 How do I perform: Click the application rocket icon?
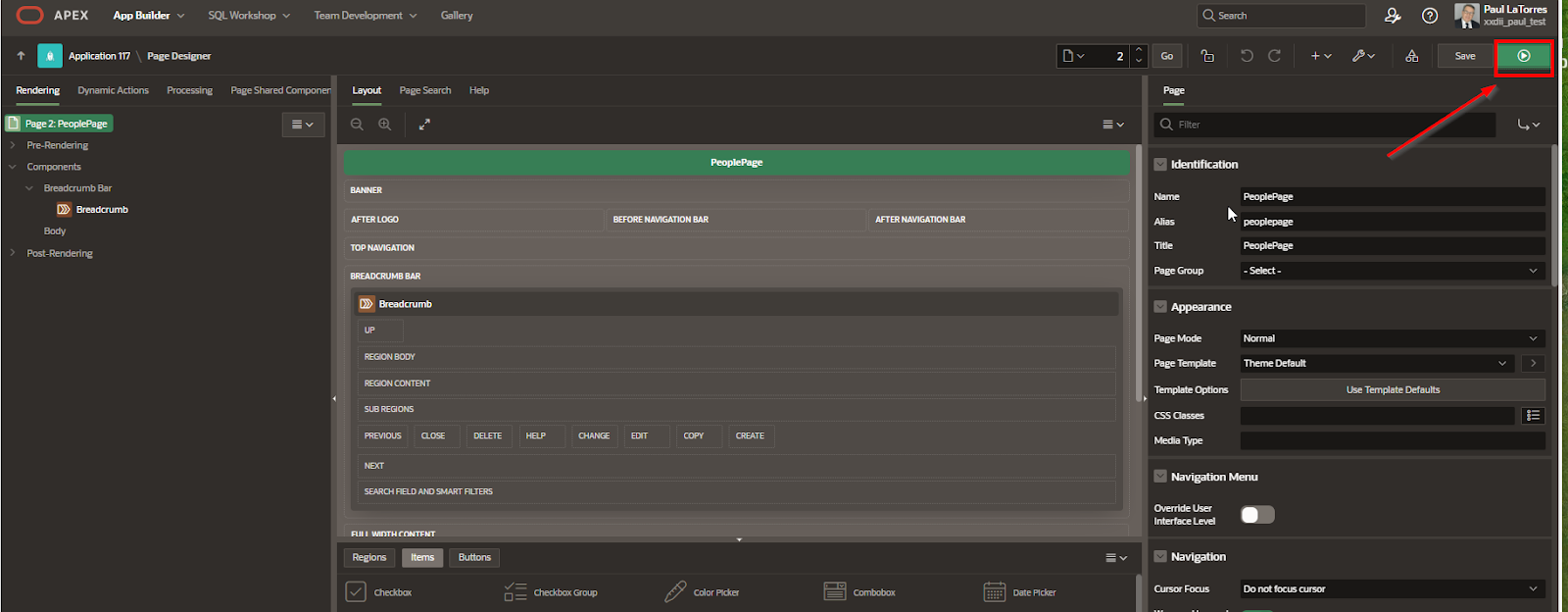50,56
